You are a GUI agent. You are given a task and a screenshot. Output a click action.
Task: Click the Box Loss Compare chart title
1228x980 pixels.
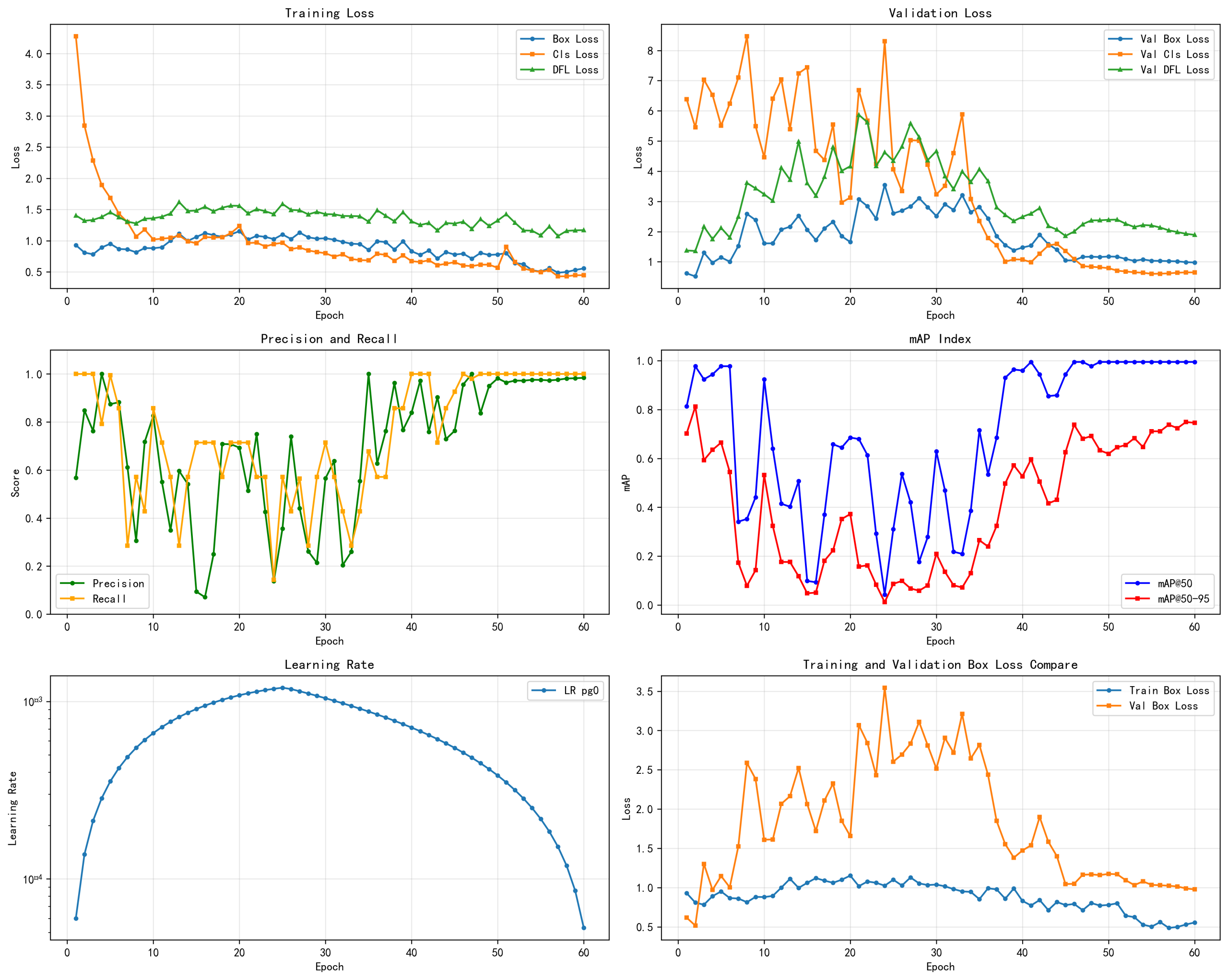pos(940,665)
